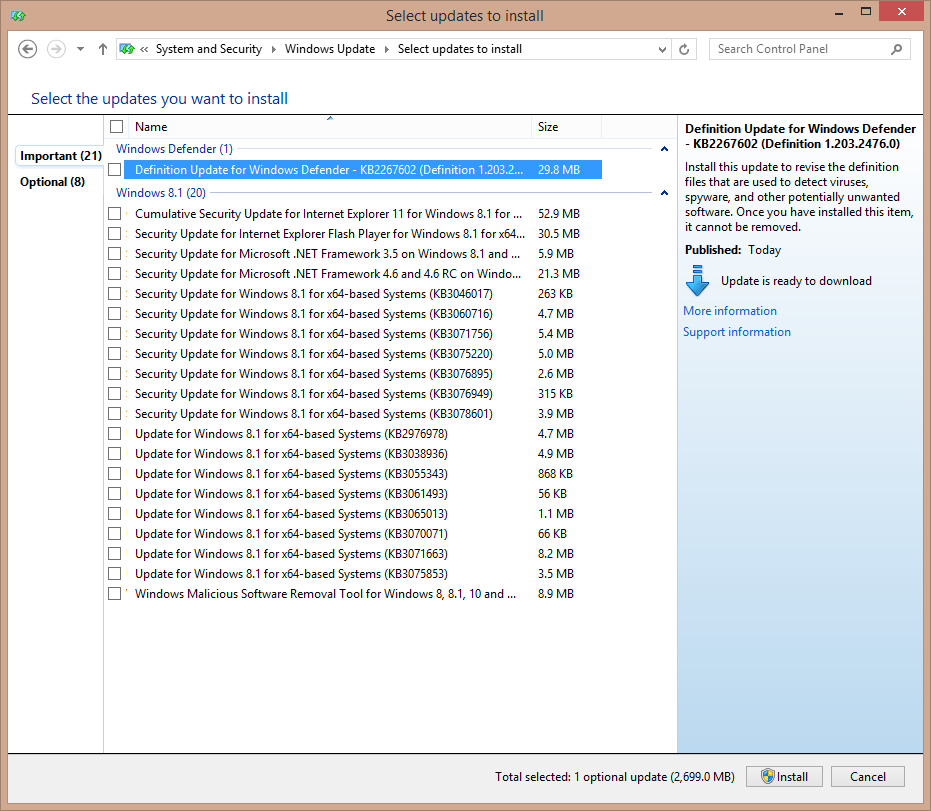Show hidden breadcrumb locations chevron
Image resolution: width=931 pixels, height=811 pixels.
(144, 49)
